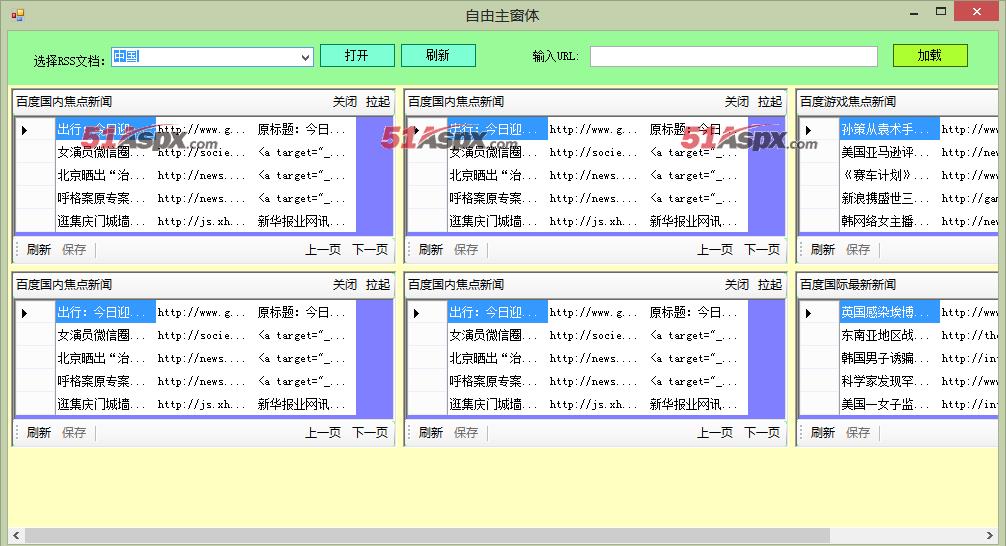The height and width of the screenshot is (546, 1006).
Task: Click the 百度游戏焦点新闻 panel title
Action: tap(848, 101)
